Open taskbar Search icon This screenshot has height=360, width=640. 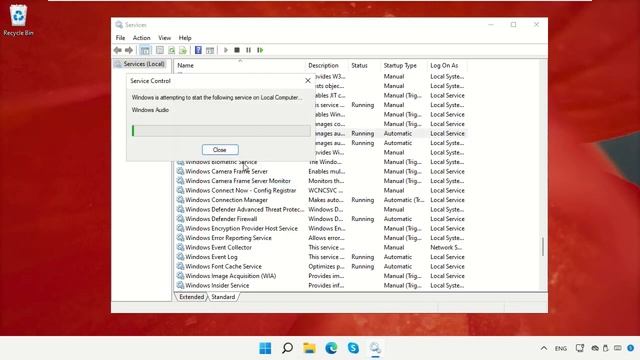pyautogui.click(x=287, y=348)
